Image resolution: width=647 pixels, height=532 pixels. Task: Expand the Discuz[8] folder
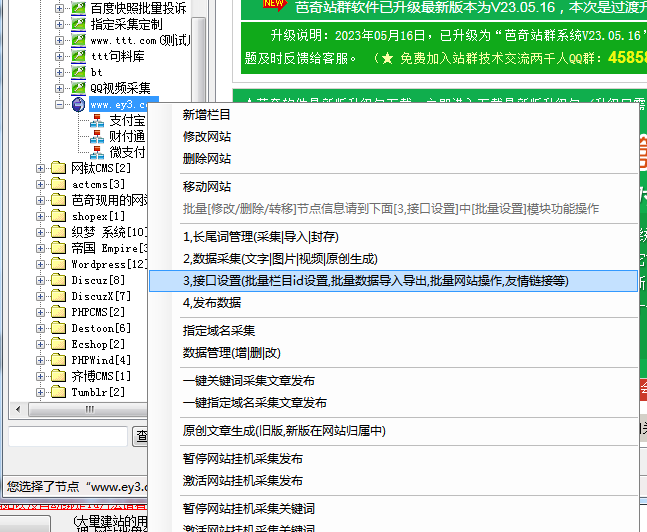tap(40, 281)
